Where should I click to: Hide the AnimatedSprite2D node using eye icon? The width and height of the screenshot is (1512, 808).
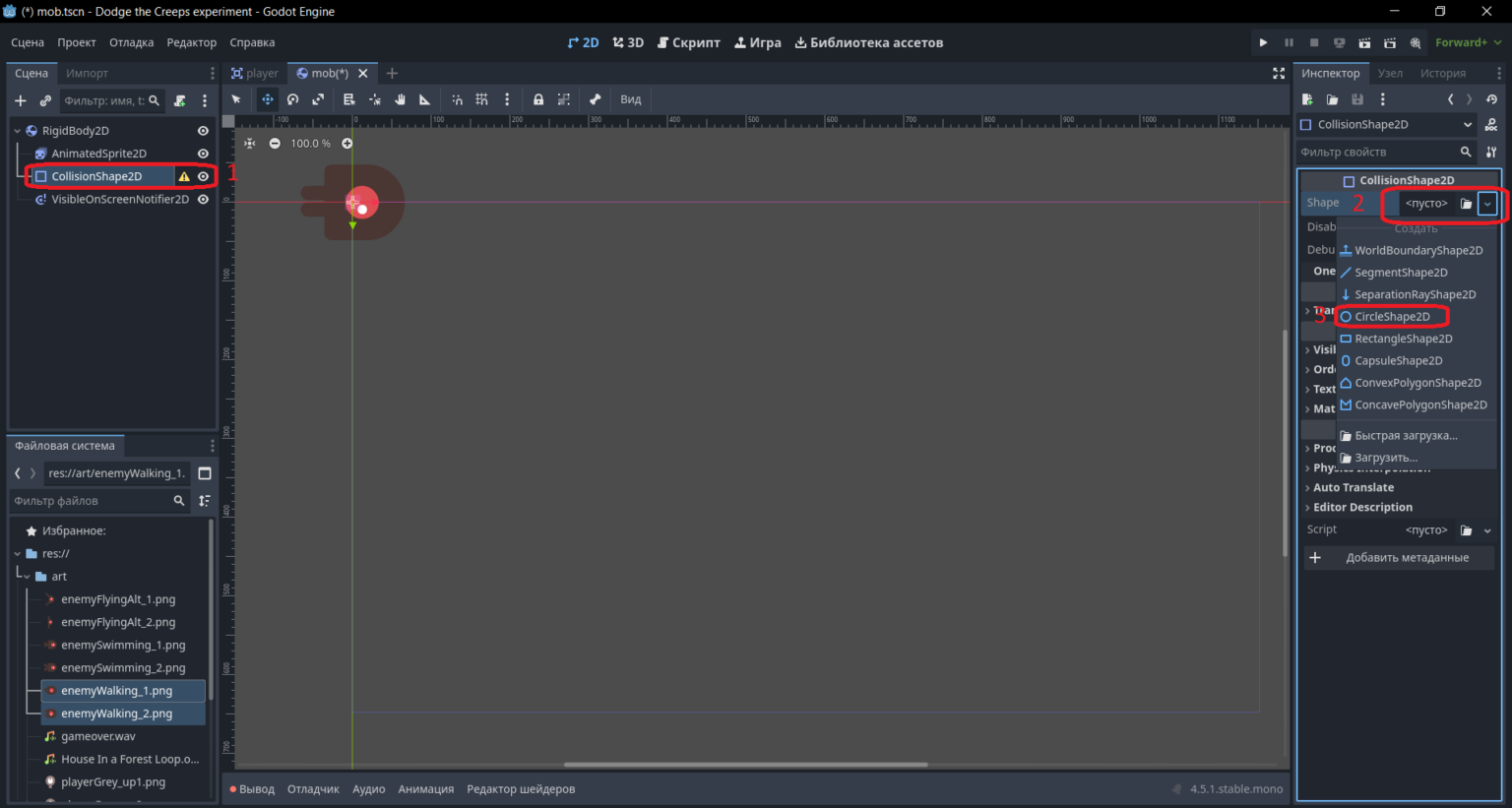(203, 154)
